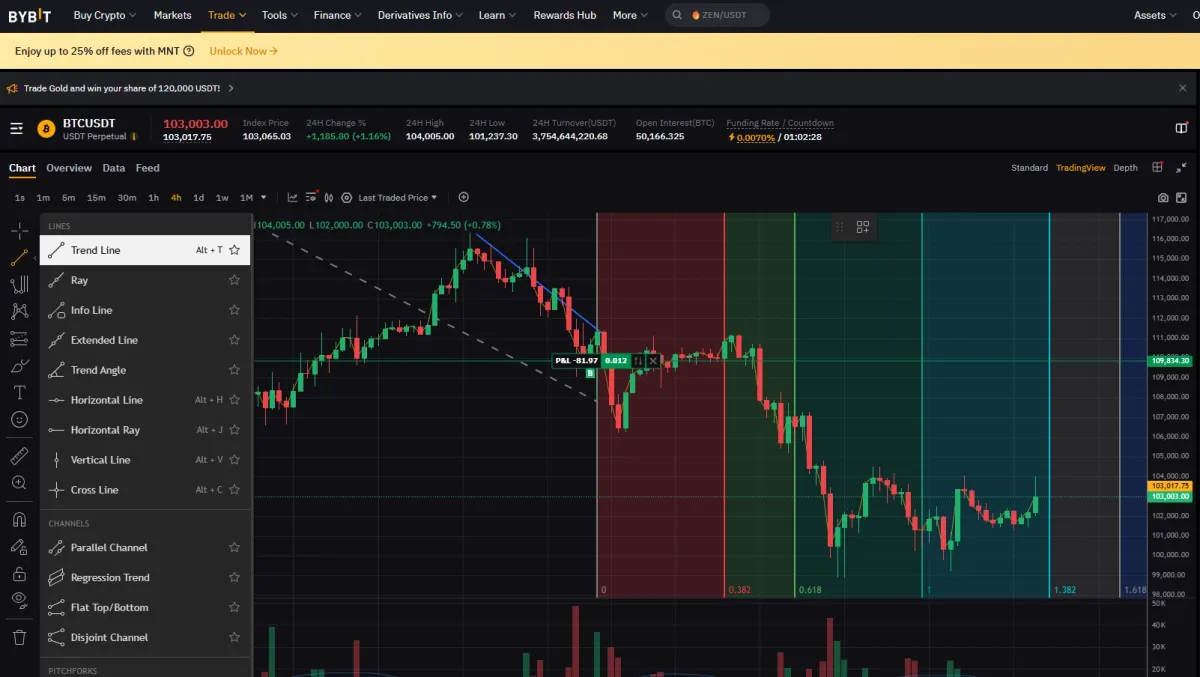Open the chart settings hexagon icon

coord(347,197)
